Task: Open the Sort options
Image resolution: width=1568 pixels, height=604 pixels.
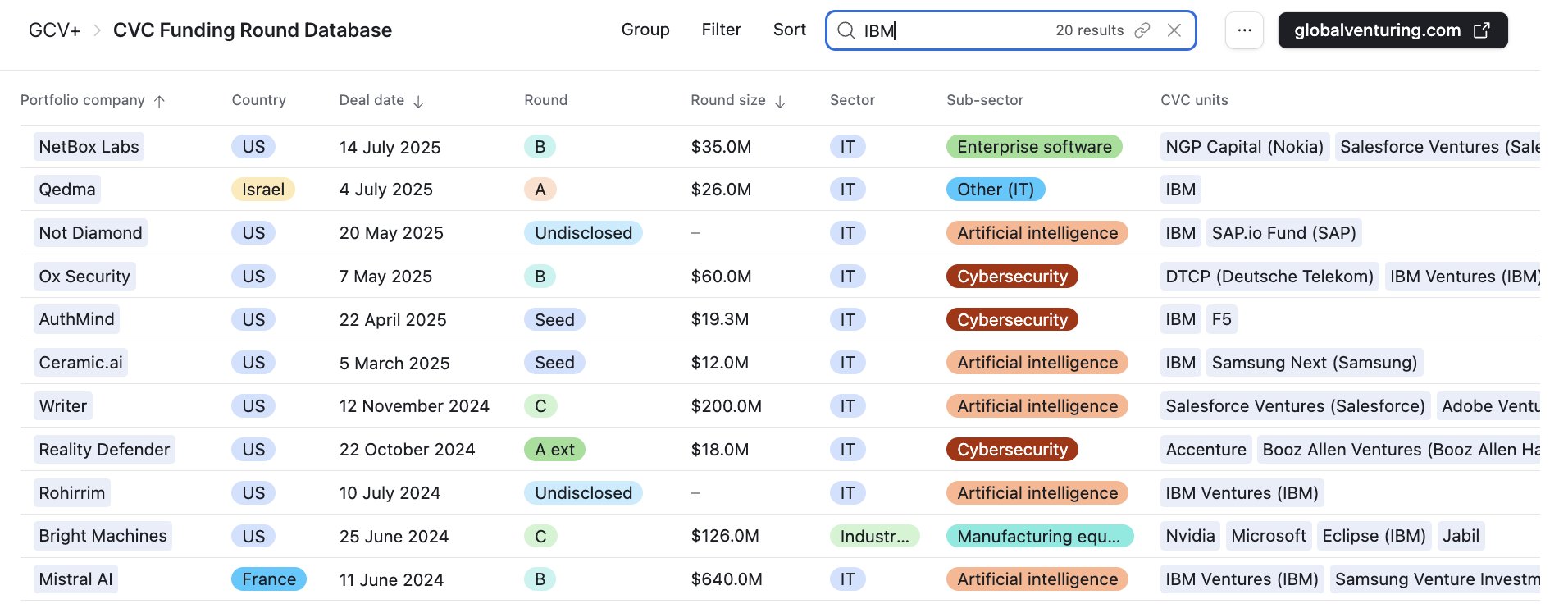Action: [x=789, y=30]
